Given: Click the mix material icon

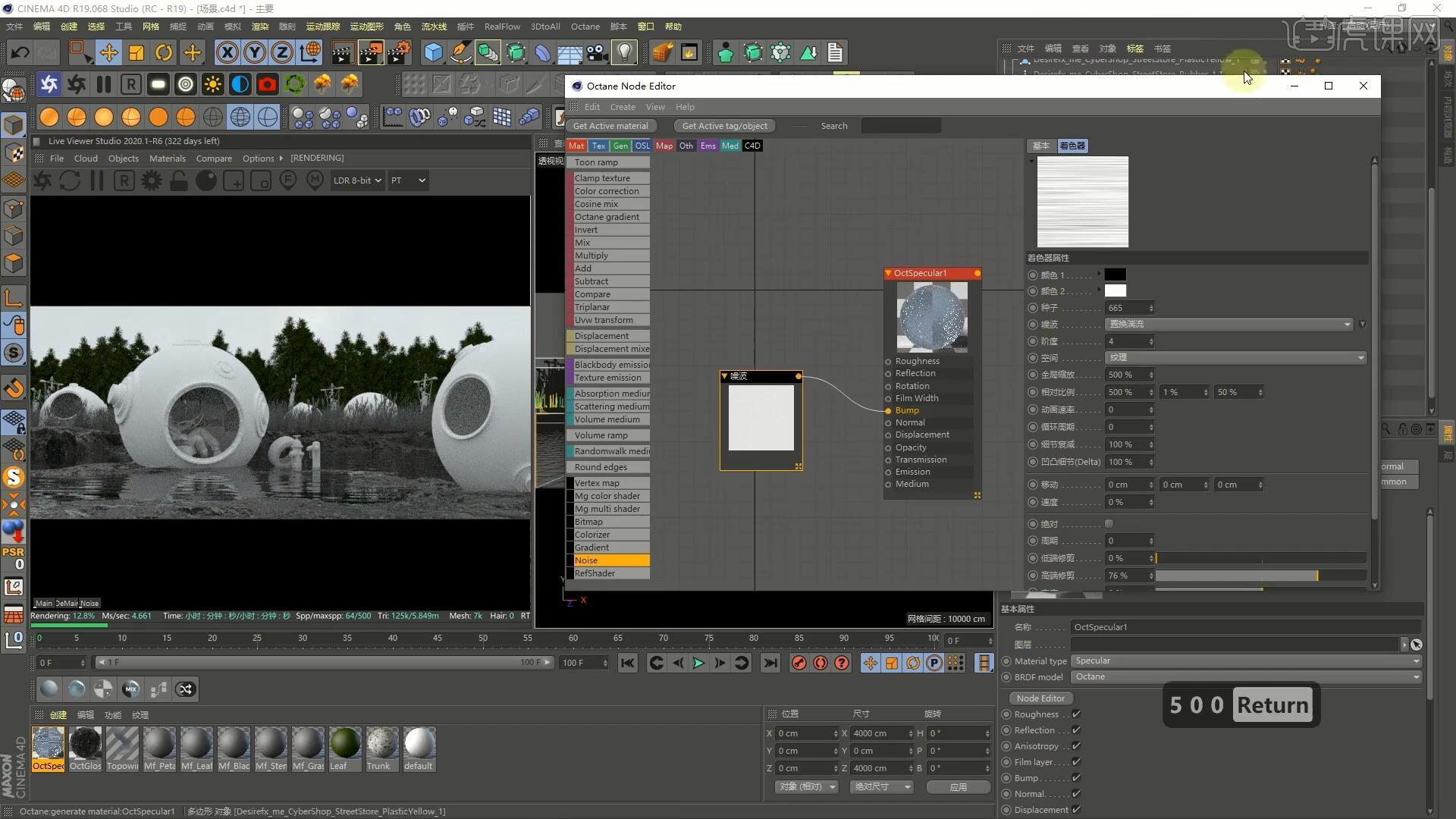Looking at the screenshot, I should pos(130,689).
